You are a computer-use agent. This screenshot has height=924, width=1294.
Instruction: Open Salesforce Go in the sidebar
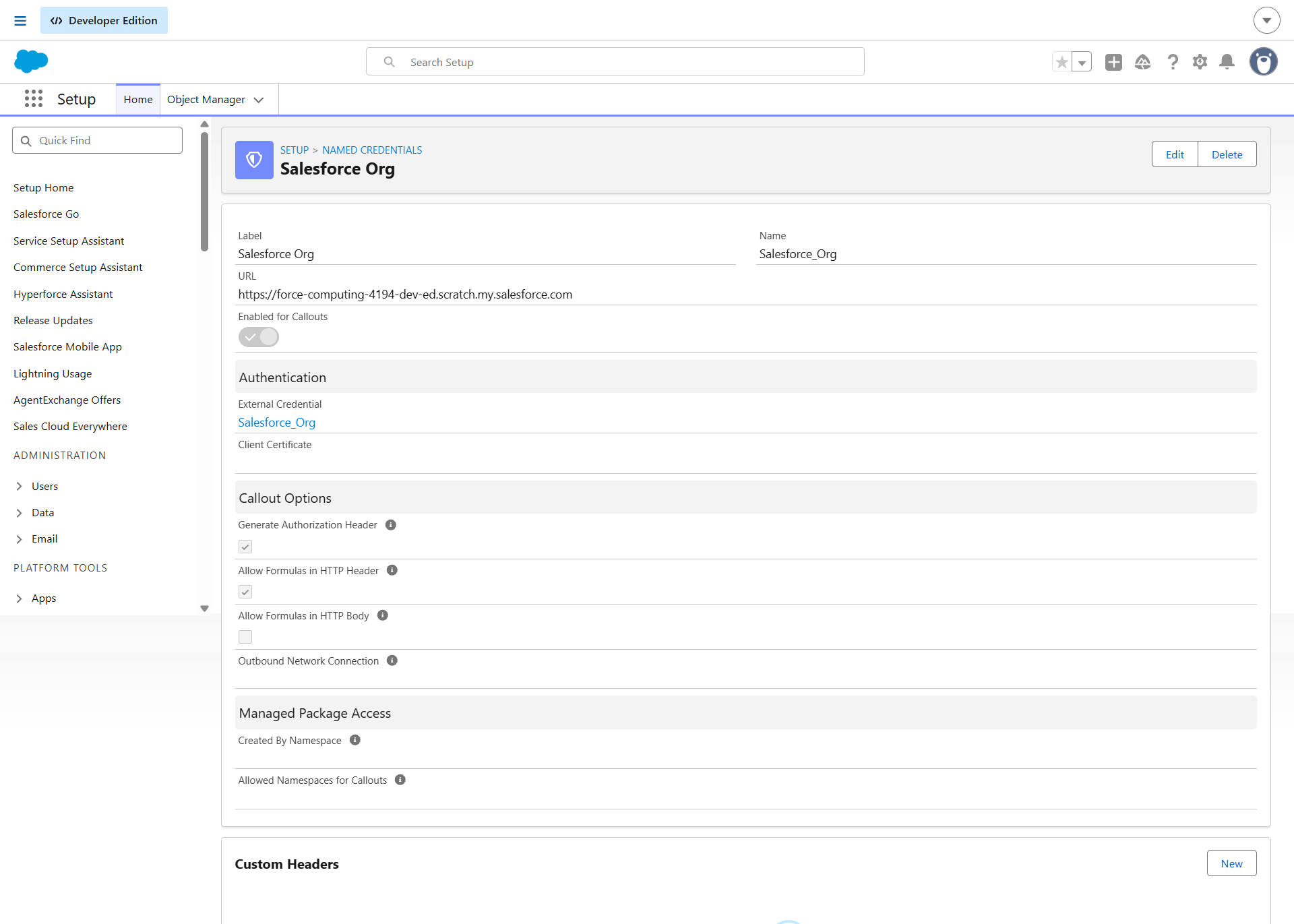pyautogui.click(x=47, y=214)
